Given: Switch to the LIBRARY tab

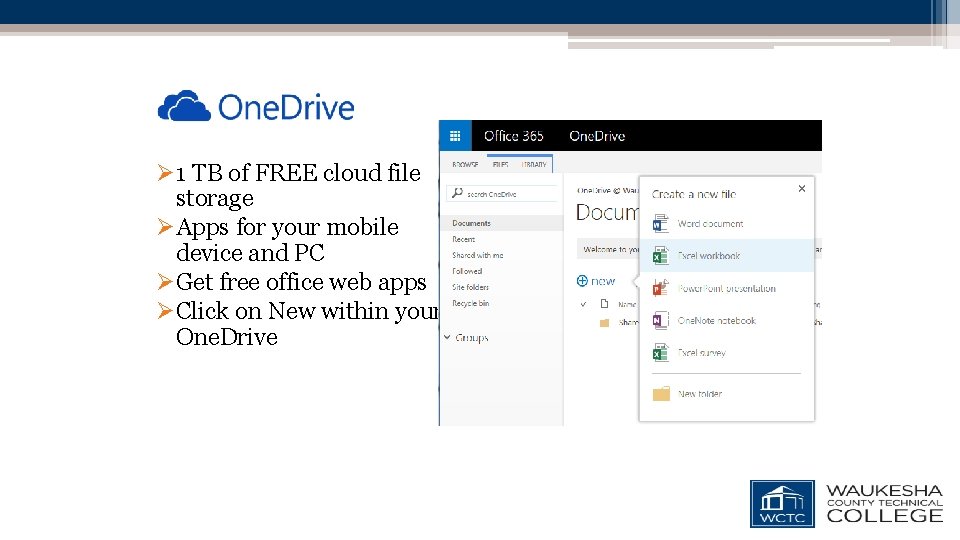Looking at the screenshot, I should pyautogui.click(x=534, y=164).
